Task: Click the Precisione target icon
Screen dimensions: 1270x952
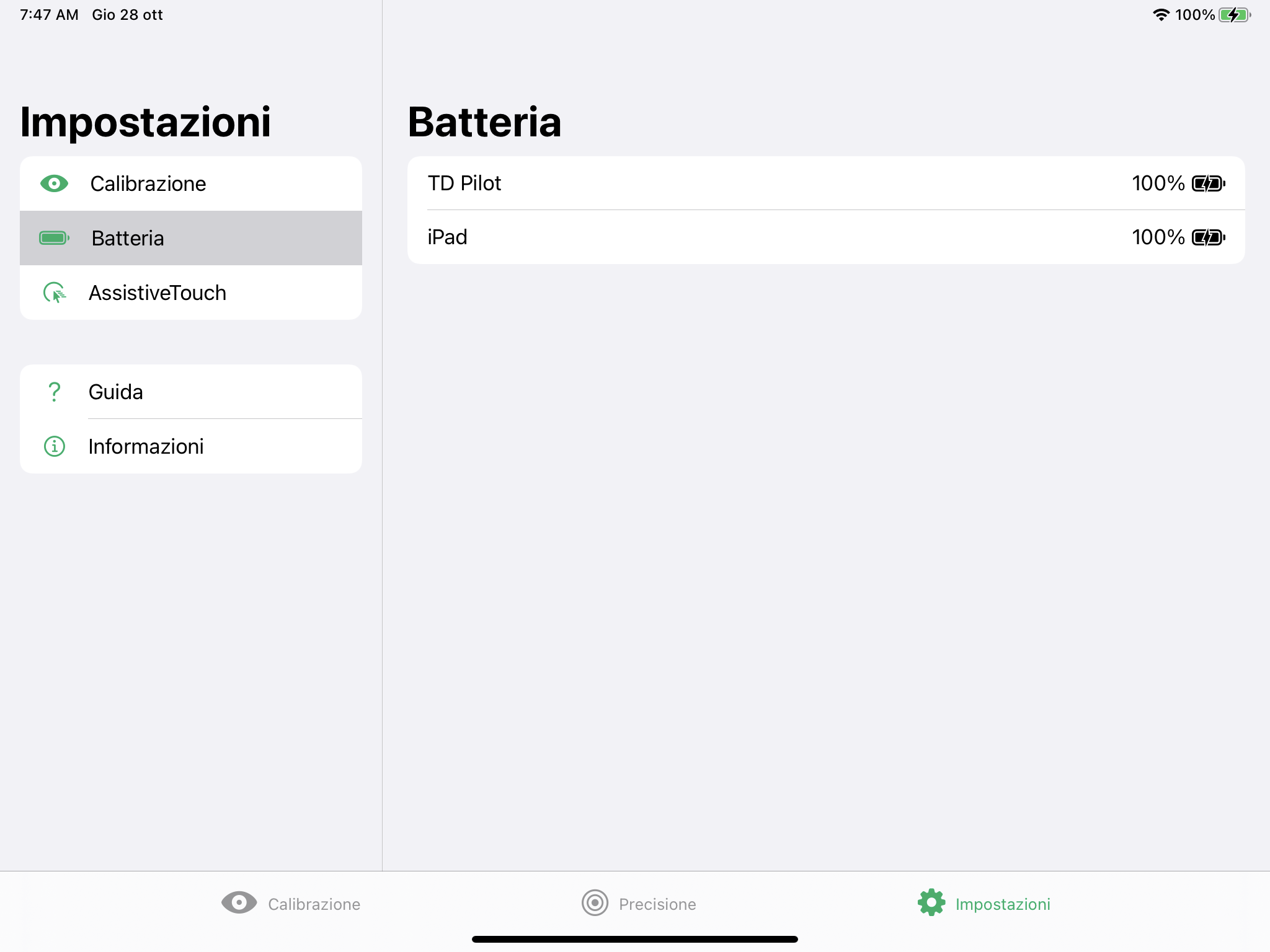Action: coord(595,902)
